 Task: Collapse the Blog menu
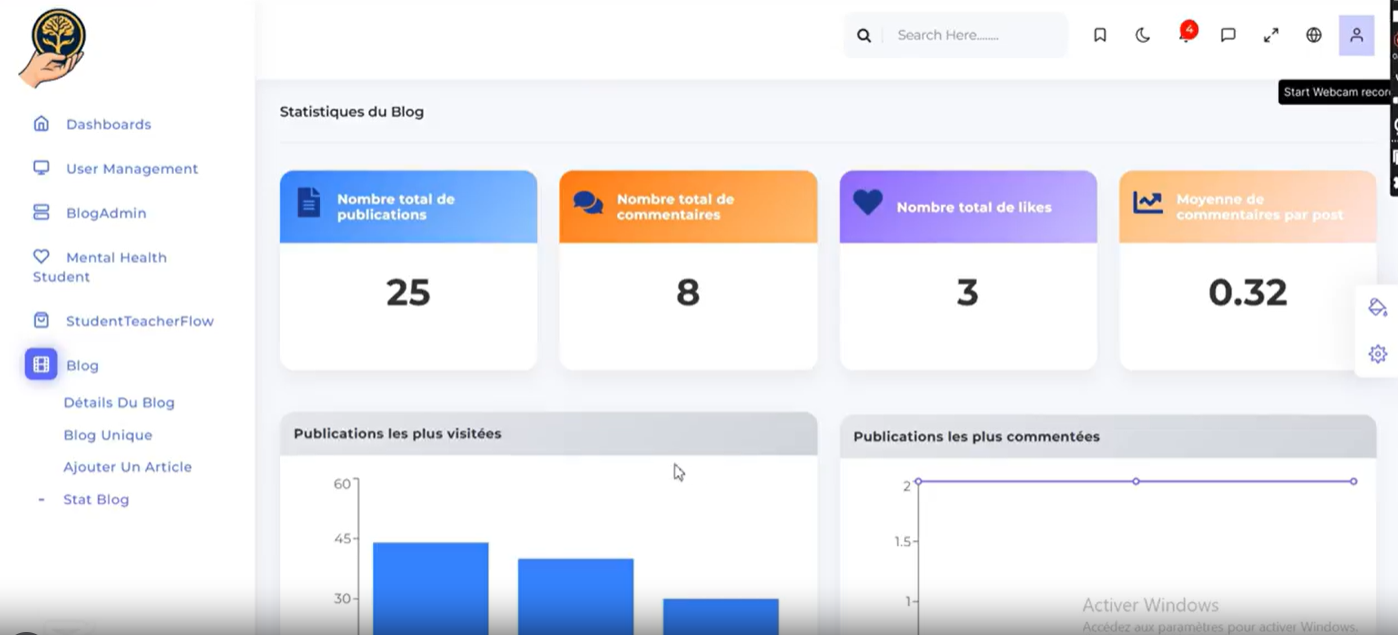[x=82, y=366]
